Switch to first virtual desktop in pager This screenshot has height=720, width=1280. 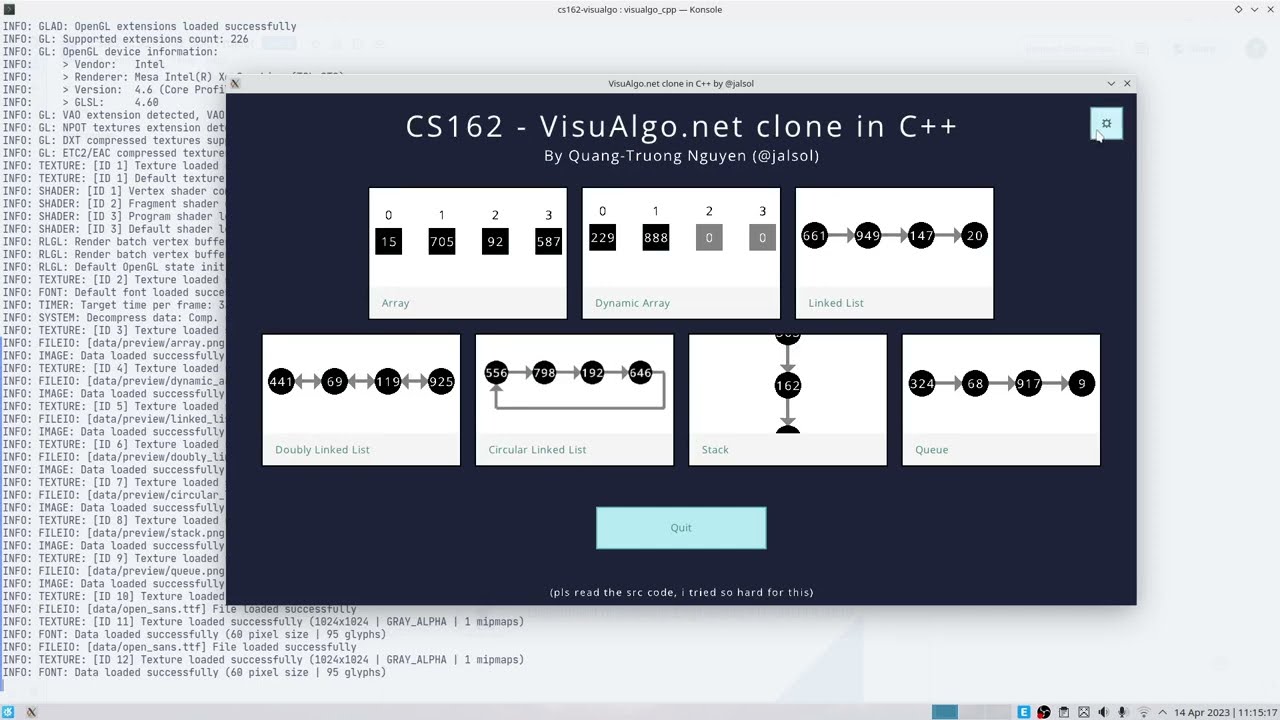945,712
